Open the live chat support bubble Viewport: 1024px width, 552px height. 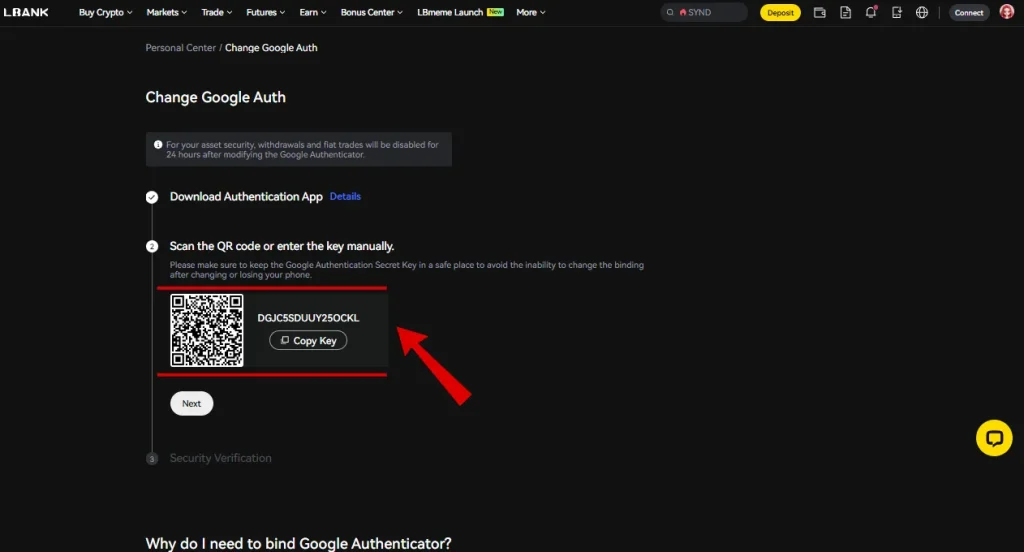pyautogui.click(x=994, y=438)
